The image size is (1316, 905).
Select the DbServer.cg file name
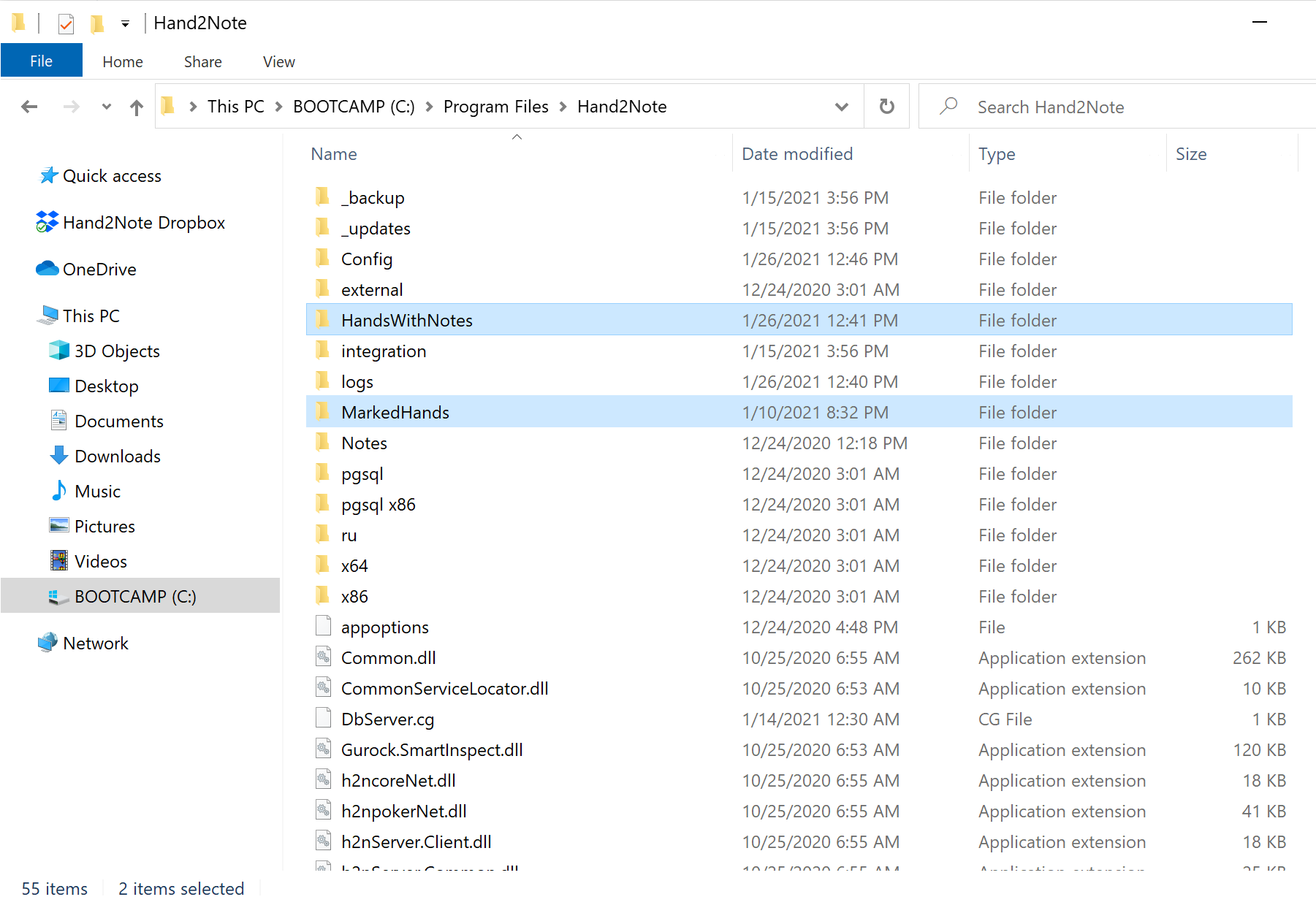387,719
